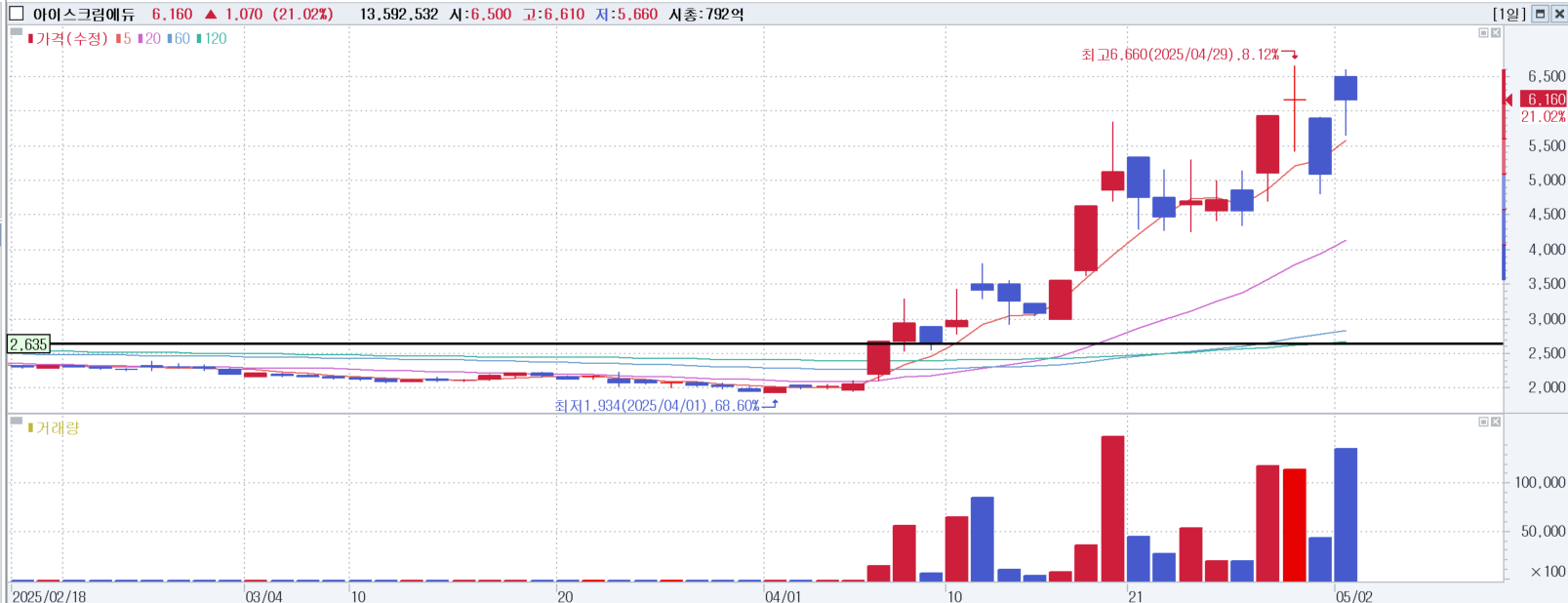Select the 20-day moving average legend
The width and height of the screenshot is (1568, 603).
point(149,39)
